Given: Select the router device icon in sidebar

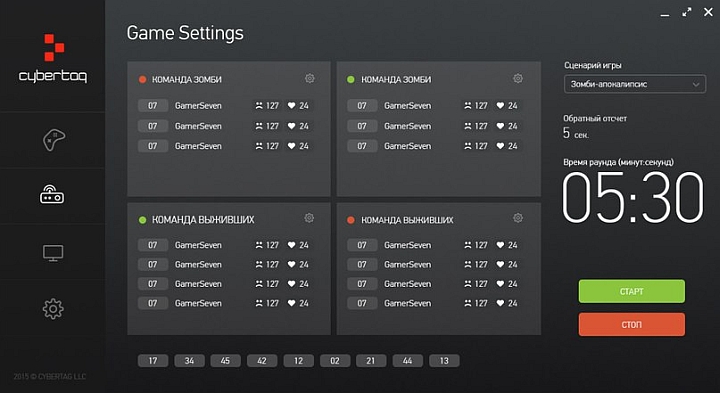Looking at the screenshot, I should pos(52,195).
